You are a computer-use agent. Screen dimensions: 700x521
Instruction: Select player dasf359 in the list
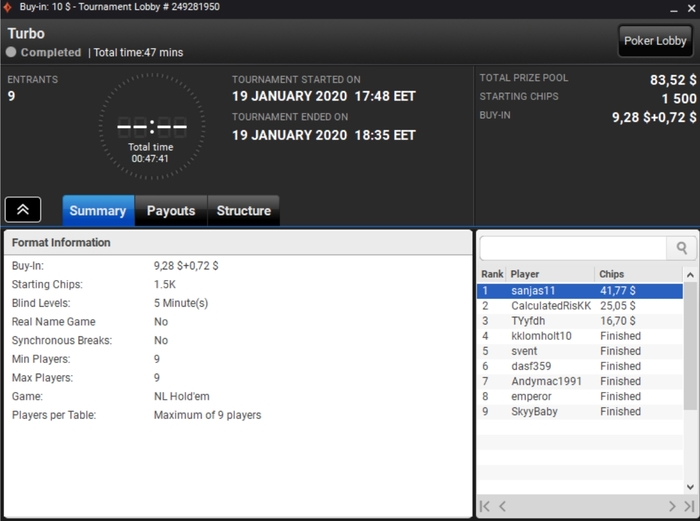click(580, 367)
